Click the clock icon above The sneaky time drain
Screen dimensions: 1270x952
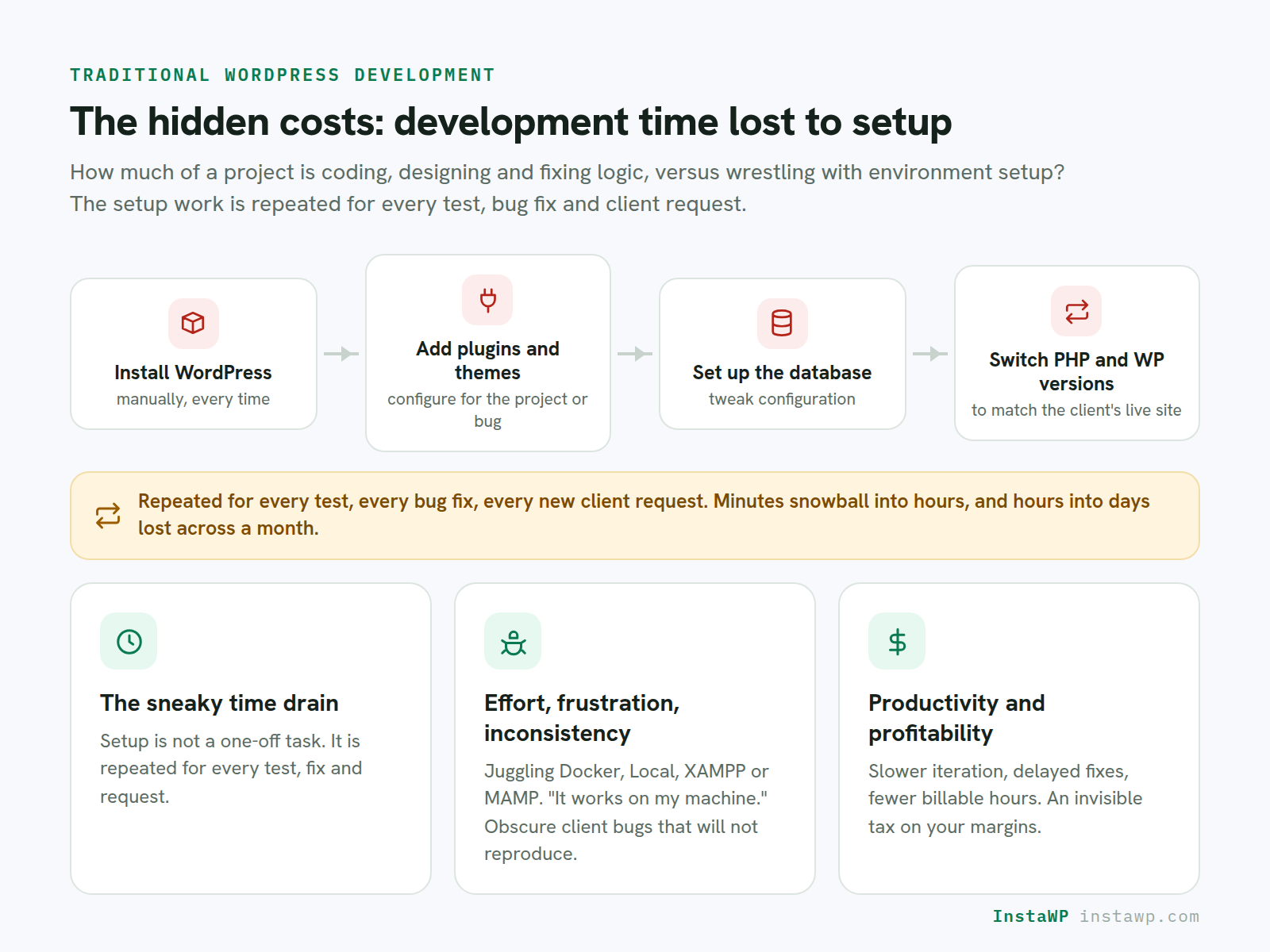[x=129, y=641]
